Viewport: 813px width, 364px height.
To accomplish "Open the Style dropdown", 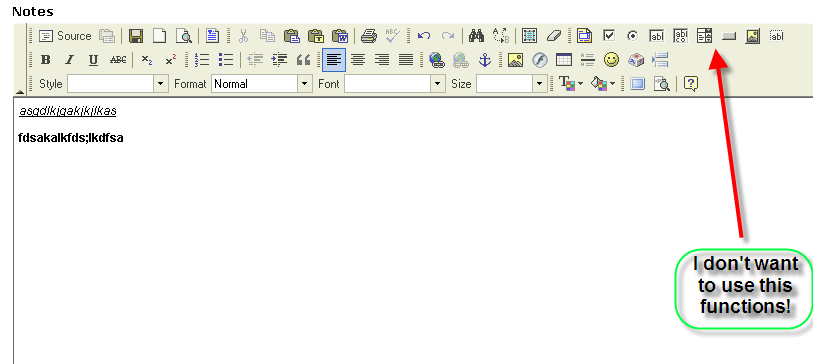I will tap(118, 84).
